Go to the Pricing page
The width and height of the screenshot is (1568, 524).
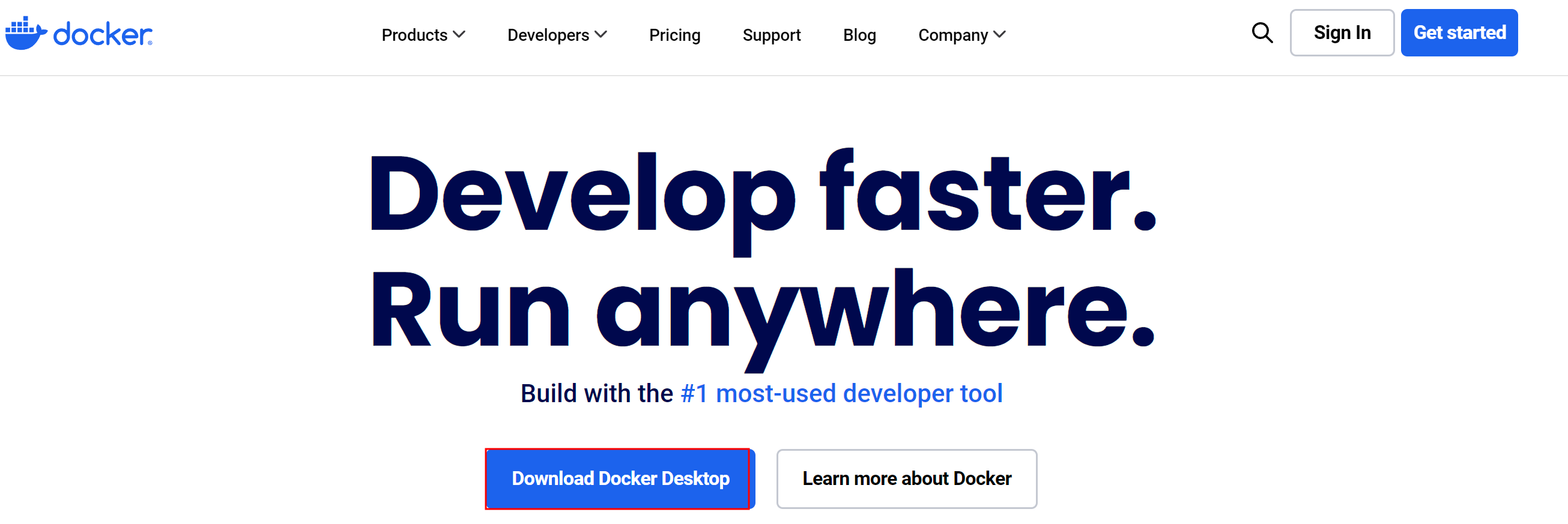pyautogui.click(x=674, y=35)
